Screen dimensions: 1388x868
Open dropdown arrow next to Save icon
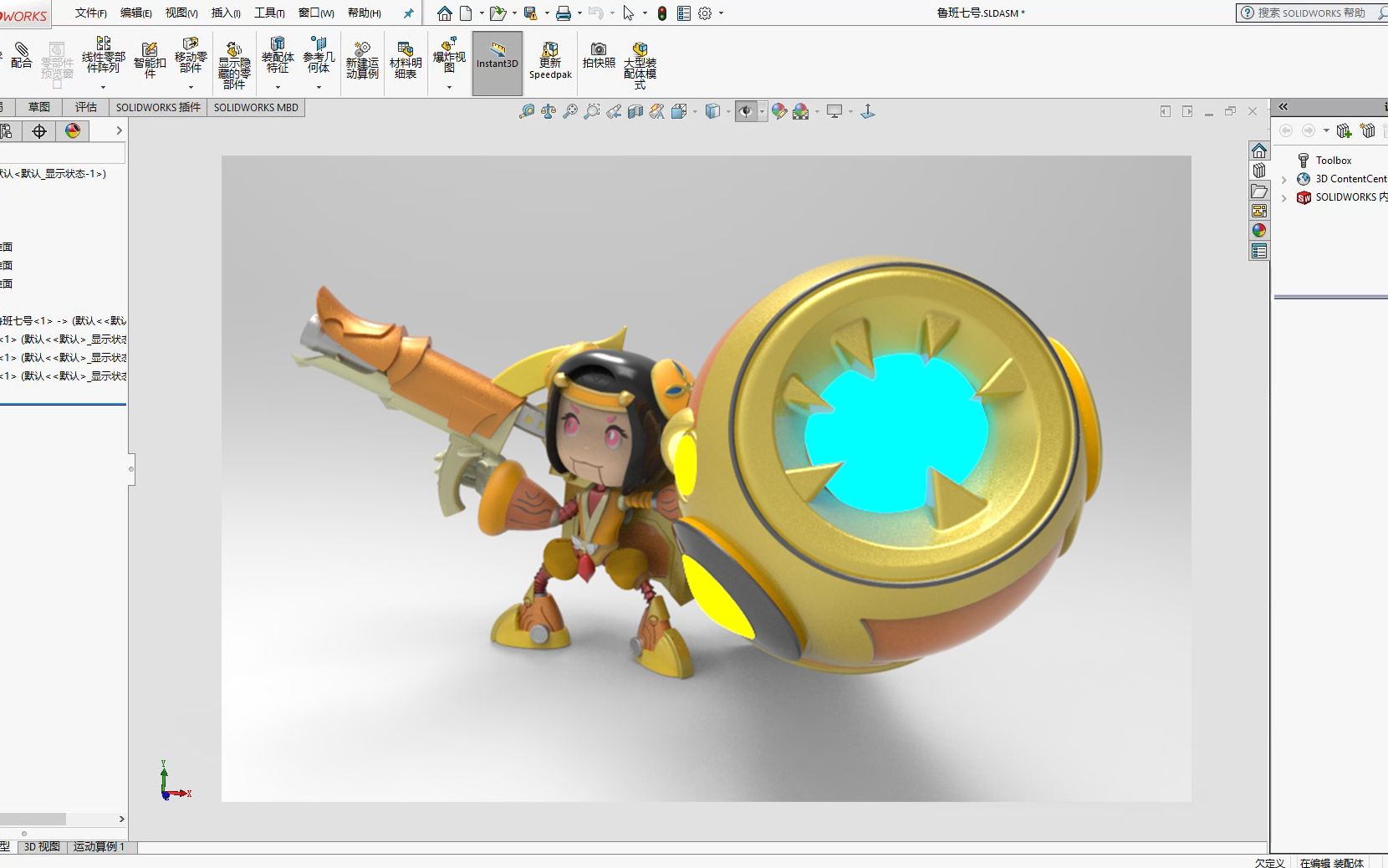[x=546, y=13]
